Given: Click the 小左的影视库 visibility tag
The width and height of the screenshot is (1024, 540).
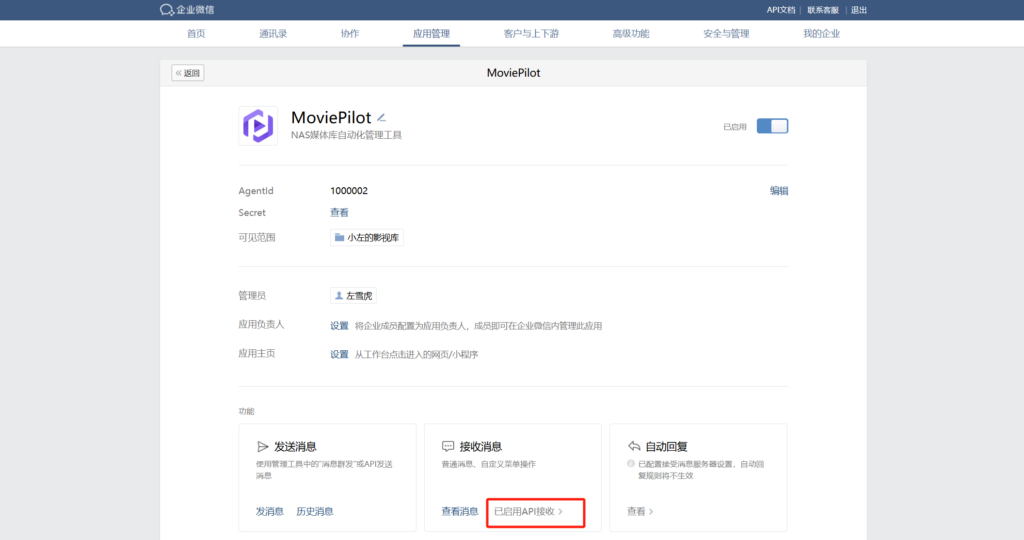Looking at the screenshot, I should 367,238.
